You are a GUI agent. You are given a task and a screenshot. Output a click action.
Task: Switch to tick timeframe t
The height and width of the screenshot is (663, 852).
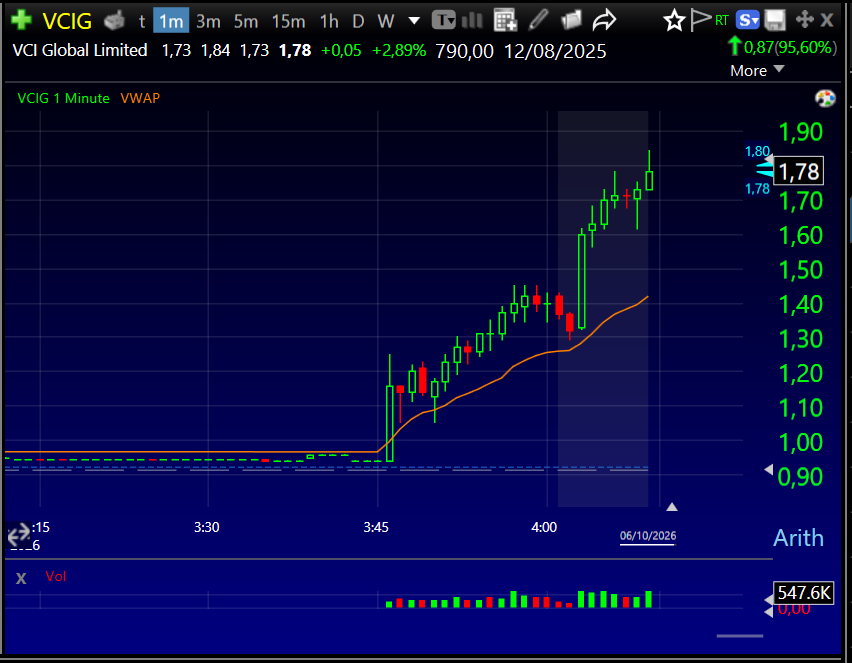click(x=142, y=21)
